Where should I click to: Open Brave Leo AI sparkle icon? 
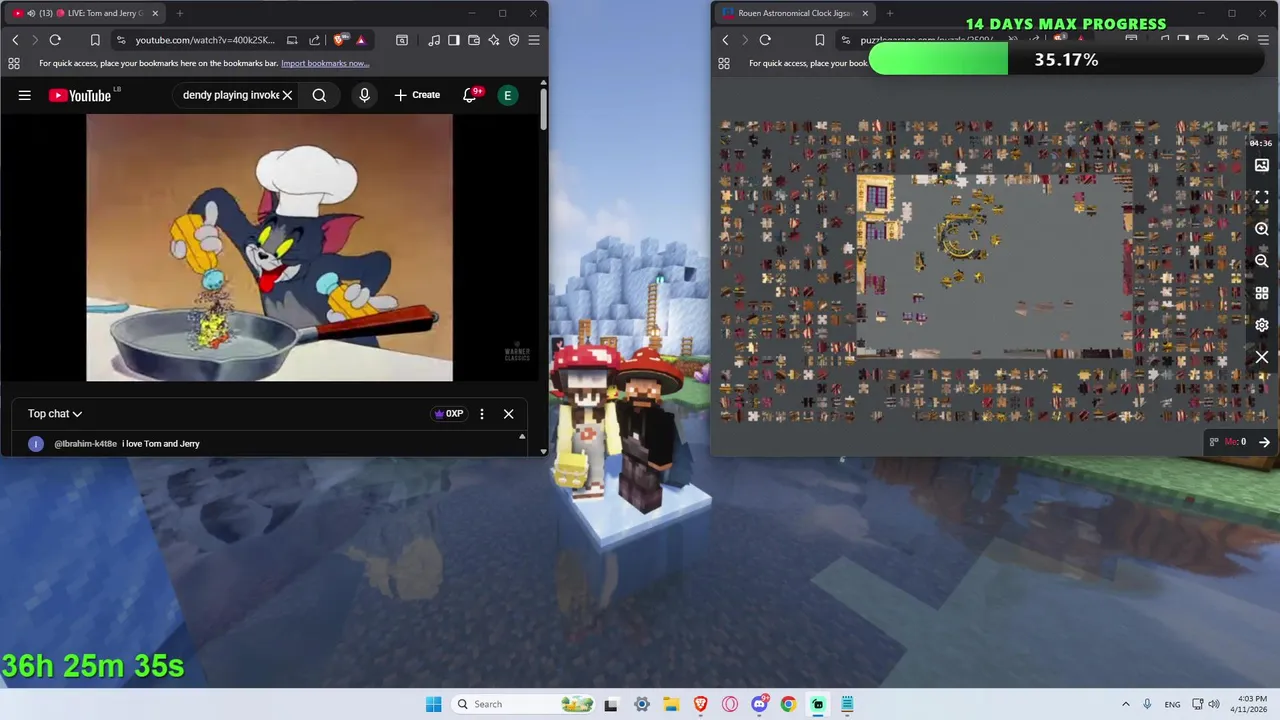(x=494, y=40)
